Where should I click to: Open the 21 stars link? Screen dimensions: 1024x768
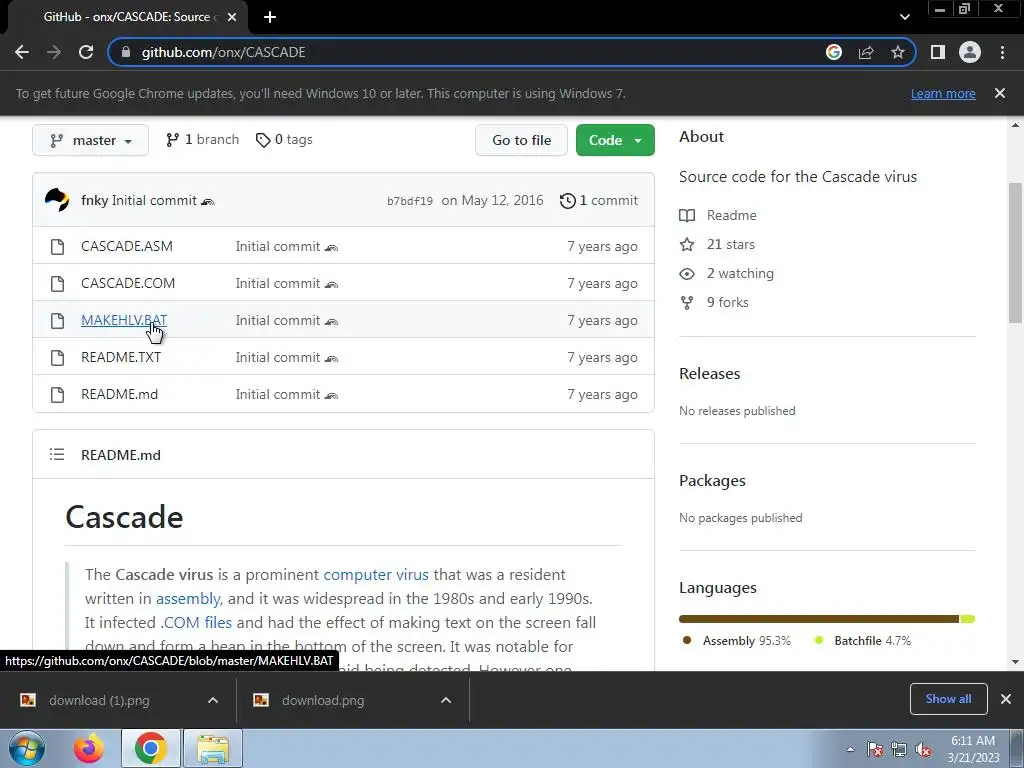point(717,244)
